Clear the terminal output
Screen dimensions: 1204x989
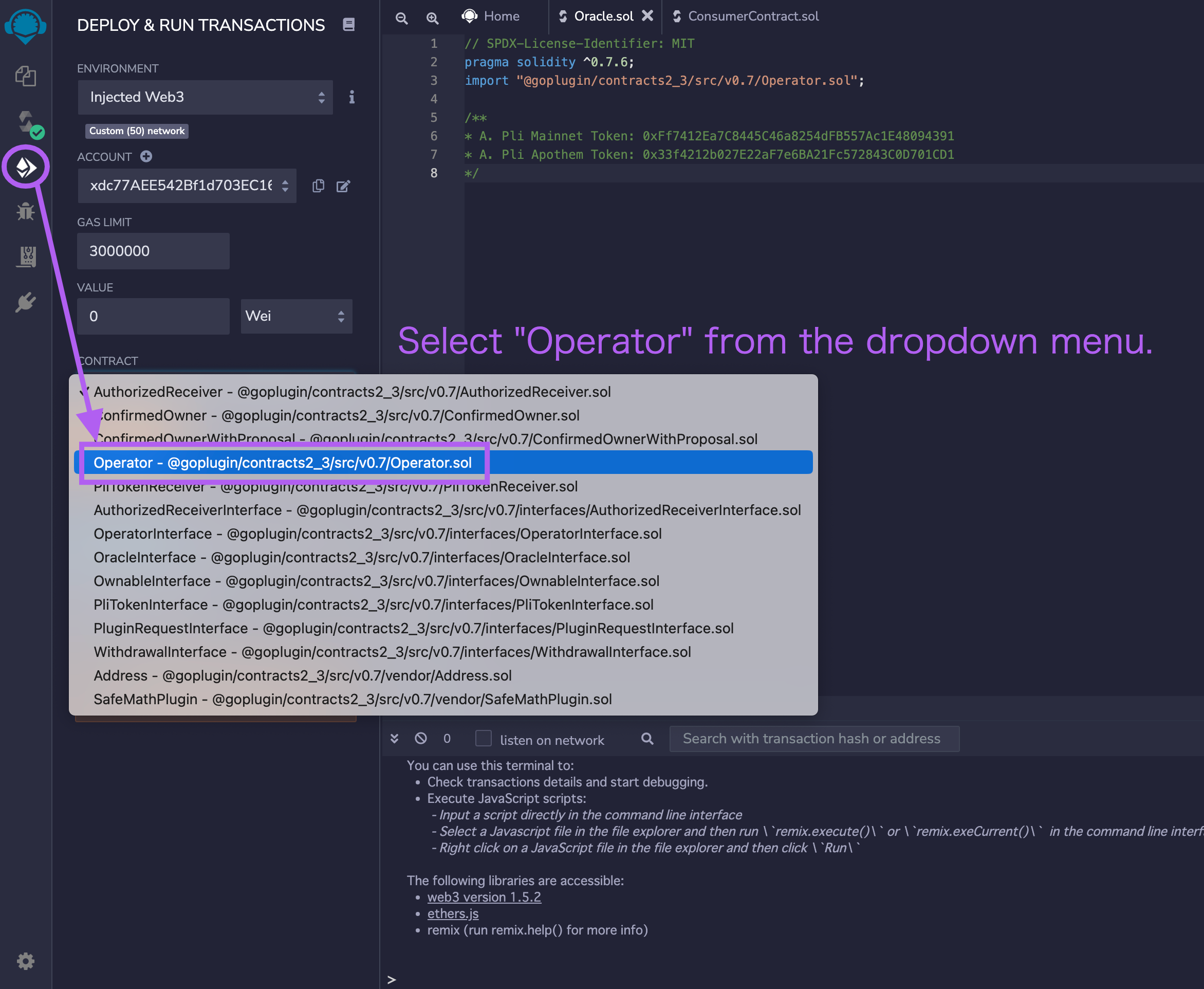[x=421, y=739]
